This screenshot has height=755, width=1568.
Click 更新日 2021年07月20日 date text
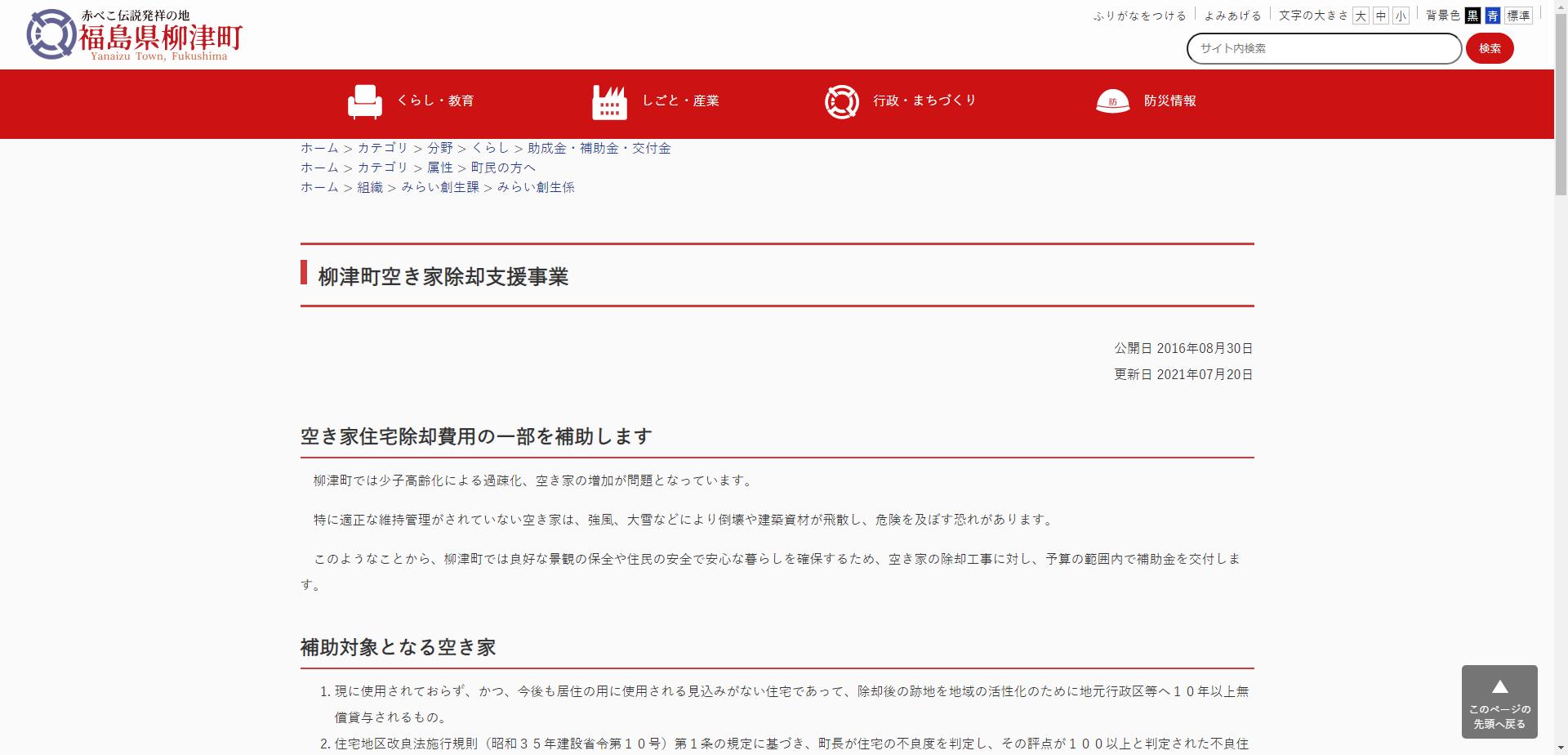(x=1183, y=374)
